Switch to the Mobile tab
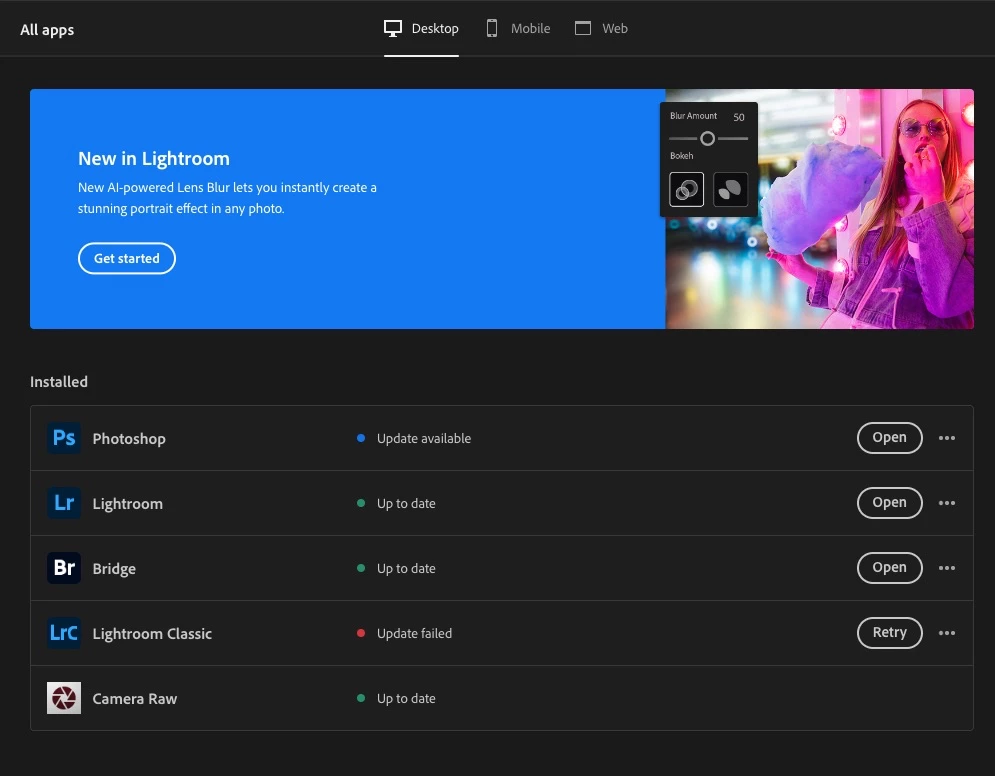This screenshot has width=995, height=776. pyautogui.click(x=518, y=29)
